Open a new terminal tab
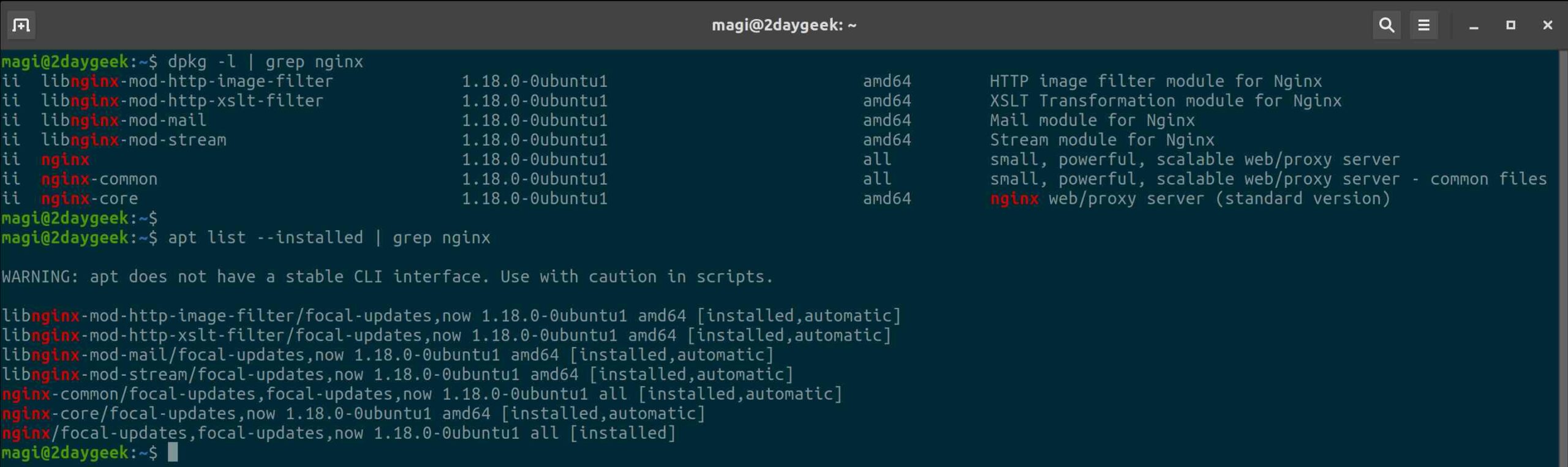The height and width of the screenshot is (467, 1568). 21,25
